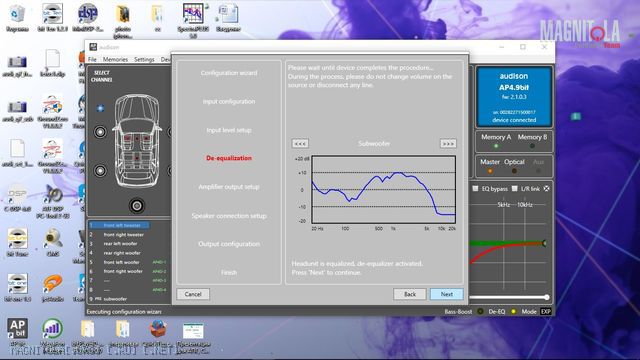This screenshot has width=640, height=360.
Task: Open the miniDSP desktop shortcut icon
Action: [x=87, y=14]
